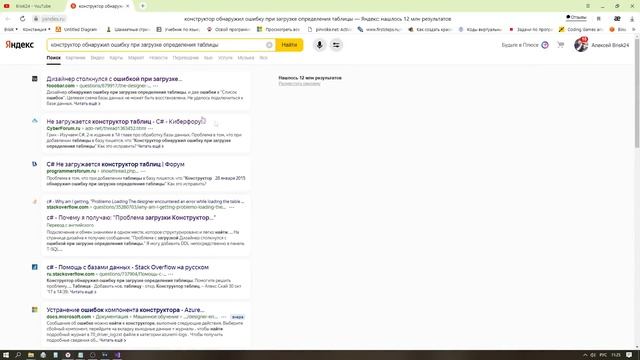The height and width of the screenshot is (360, 640).
Task: Open more options dots for CyberForum result
Action: click(x=151, y=128)
